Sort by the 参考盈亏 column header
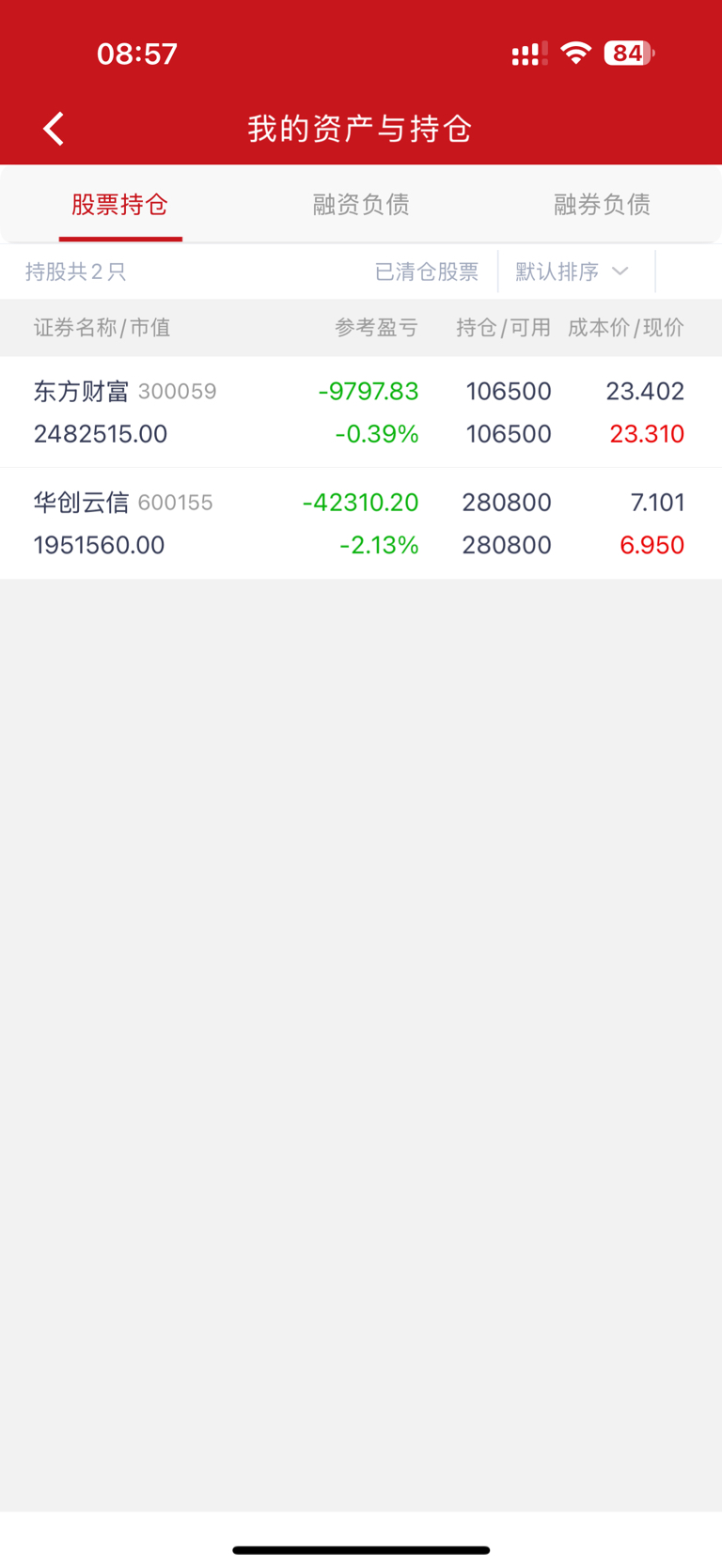Viewport: 722px width, 1568px height. [376, 328]
